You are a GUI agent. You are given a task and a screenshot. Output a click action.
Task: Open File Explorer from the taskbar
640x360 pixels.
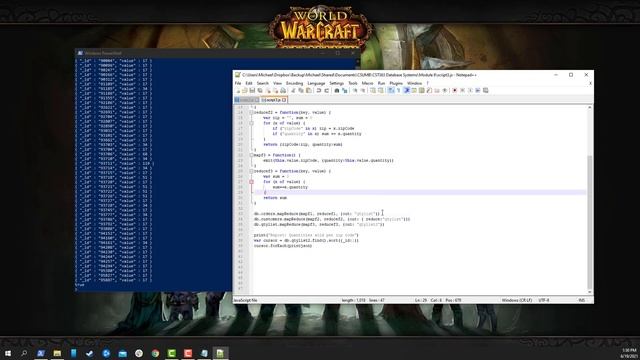(x=57, y=353)
